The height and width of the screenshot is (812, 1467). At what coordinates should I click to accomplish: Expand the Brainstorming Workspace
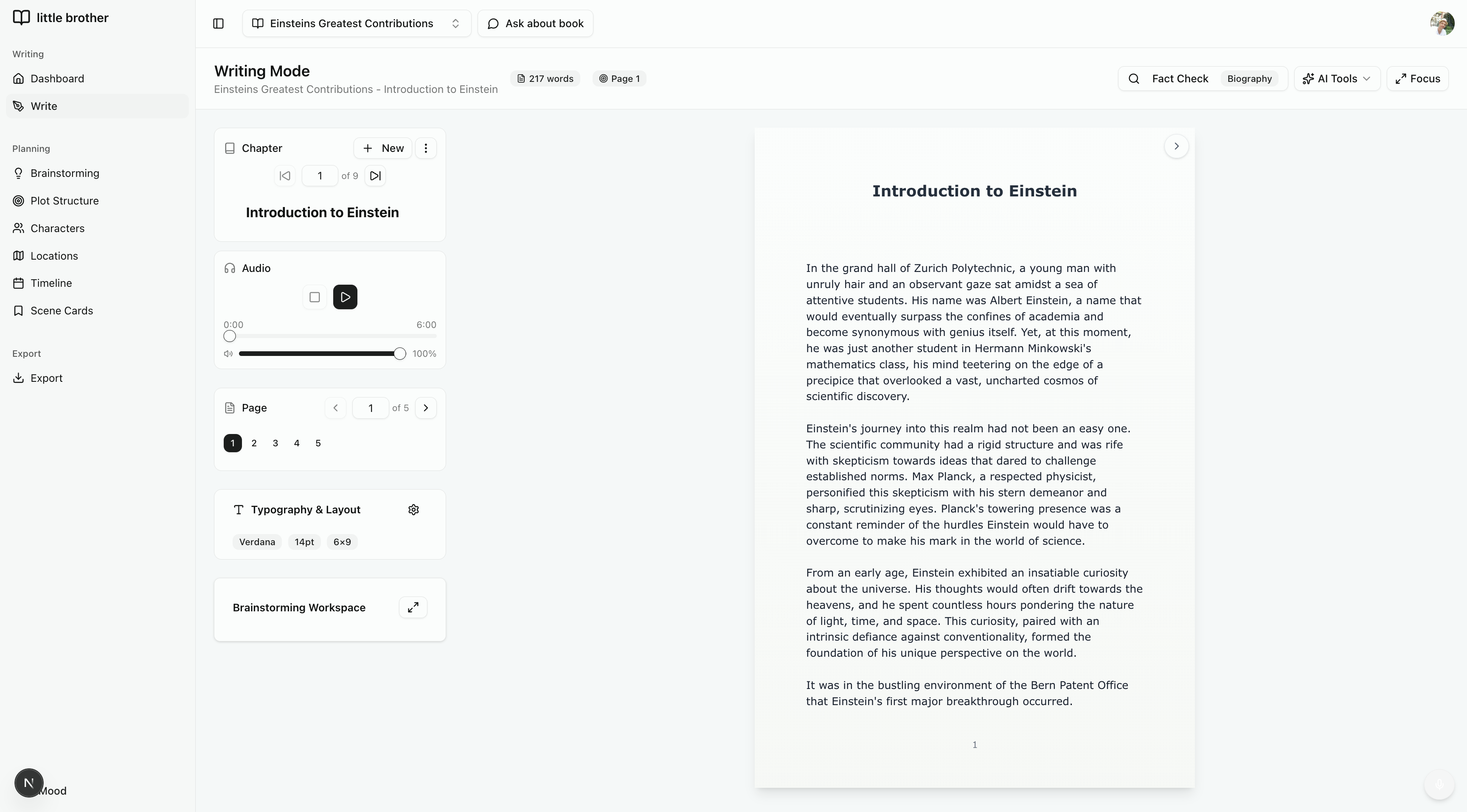413,607
